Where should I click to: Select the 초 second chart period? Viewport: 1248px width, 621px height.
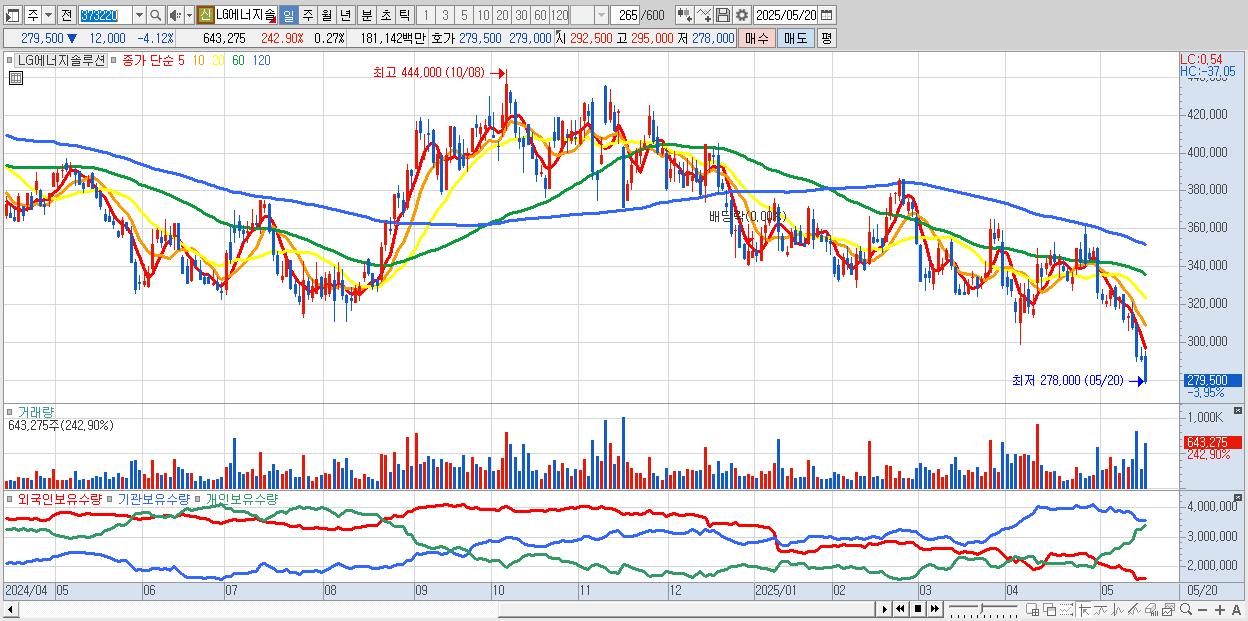(386, 15)
